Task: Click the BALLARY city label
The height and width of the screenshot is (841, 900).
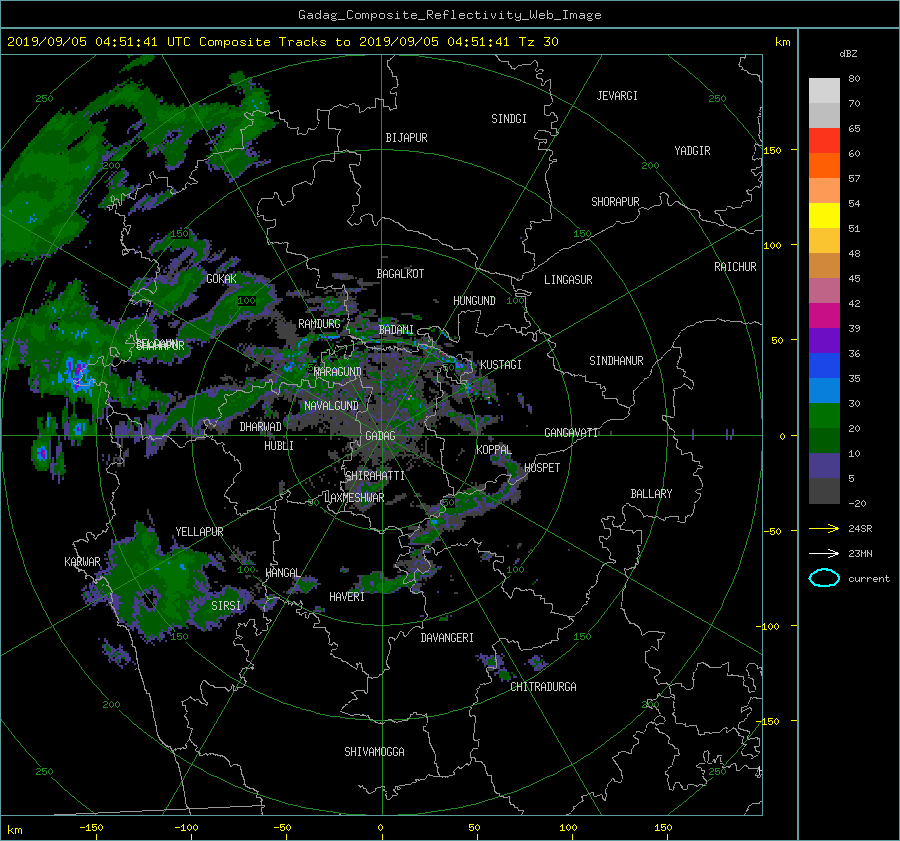Action: [651, 494]
